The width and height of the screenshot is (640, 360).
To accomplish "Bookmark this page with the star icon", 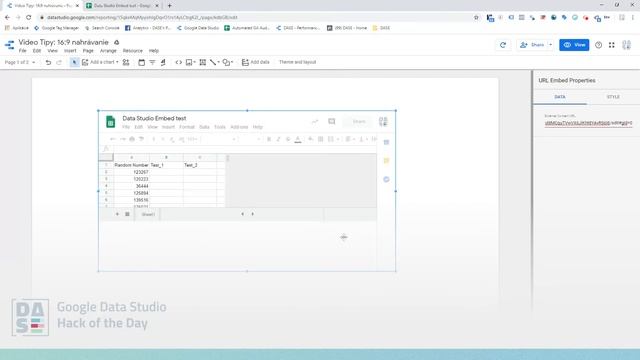I will [476, 18].
